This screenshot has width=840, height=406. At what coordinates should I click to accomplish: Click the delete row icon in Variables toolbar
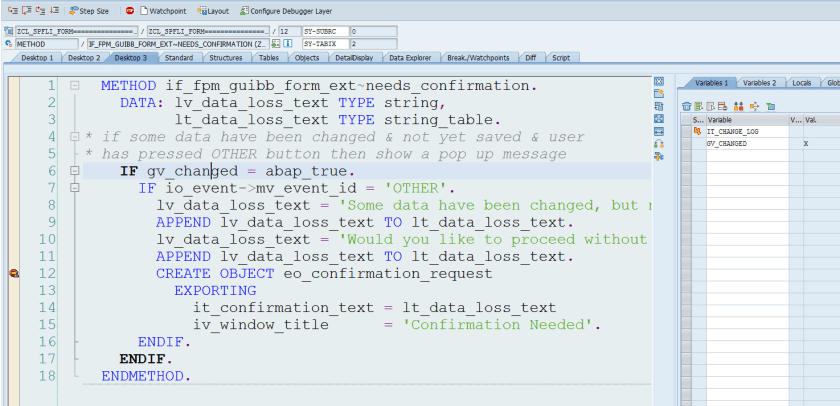point(722,107)
